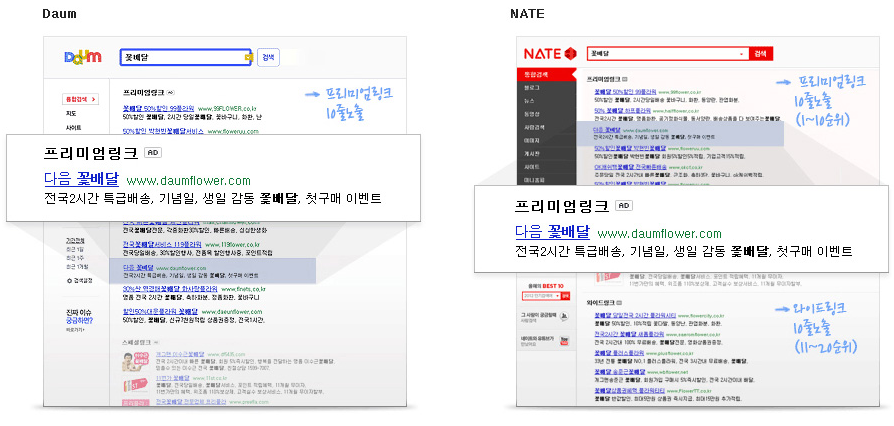Select the NATE 사이트 tab

(532, 167)
